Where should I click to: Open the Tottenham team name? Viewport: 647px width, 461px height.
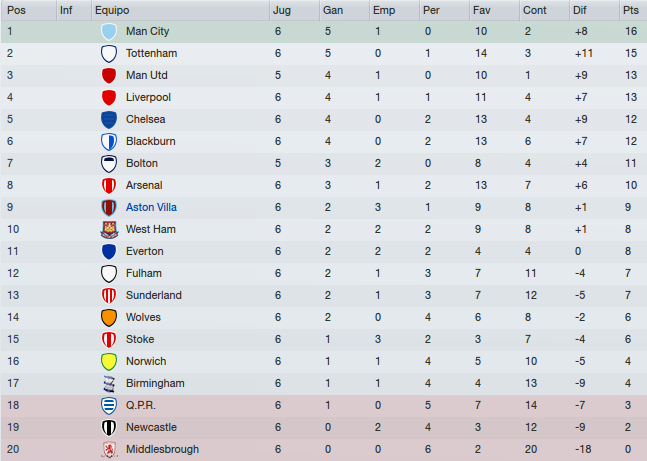(x=151, y=53)
